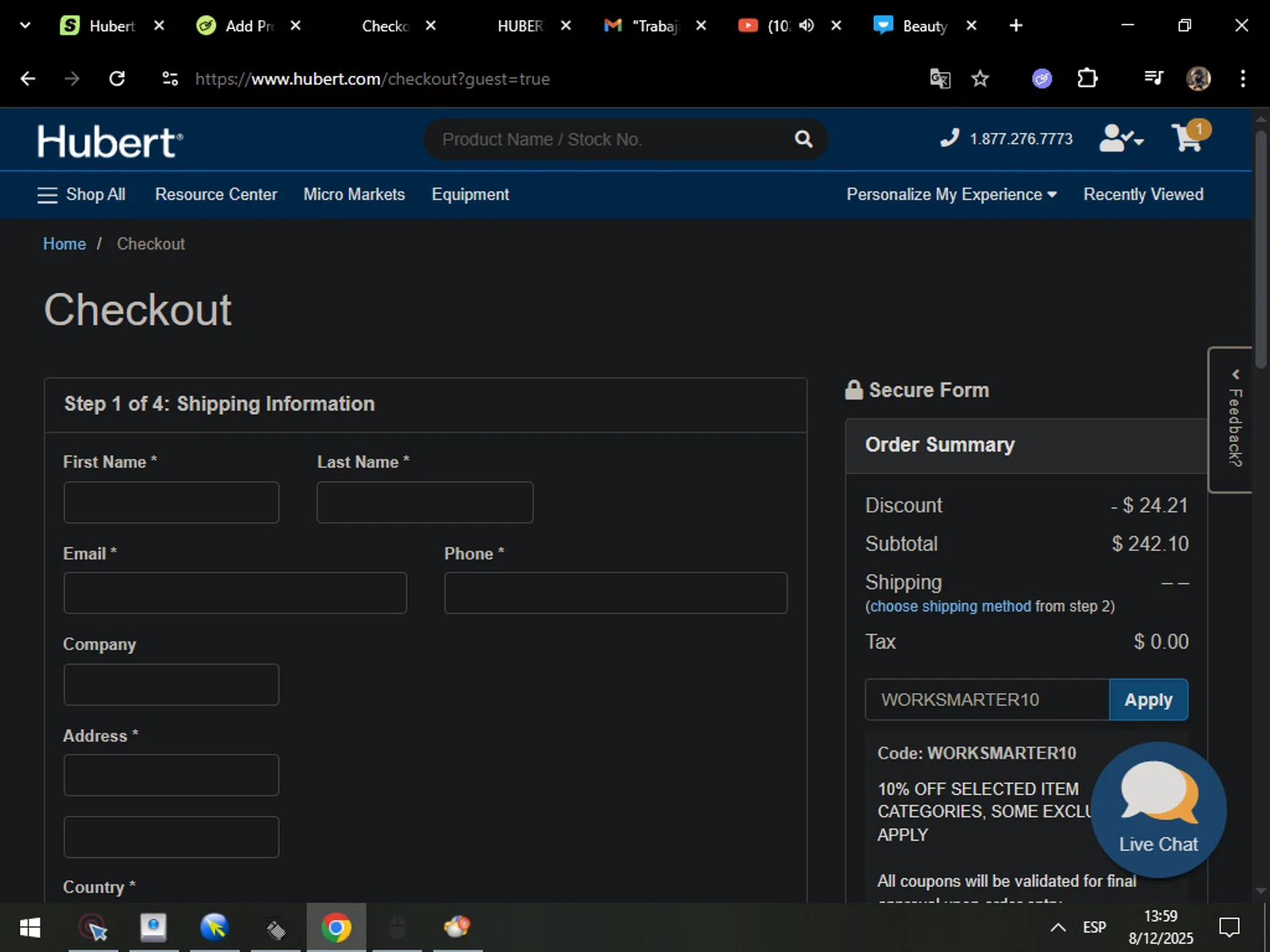This screenshot has width=1270, height=952.
Task: Follow the choose shipping method link
Action: (951, 606)
